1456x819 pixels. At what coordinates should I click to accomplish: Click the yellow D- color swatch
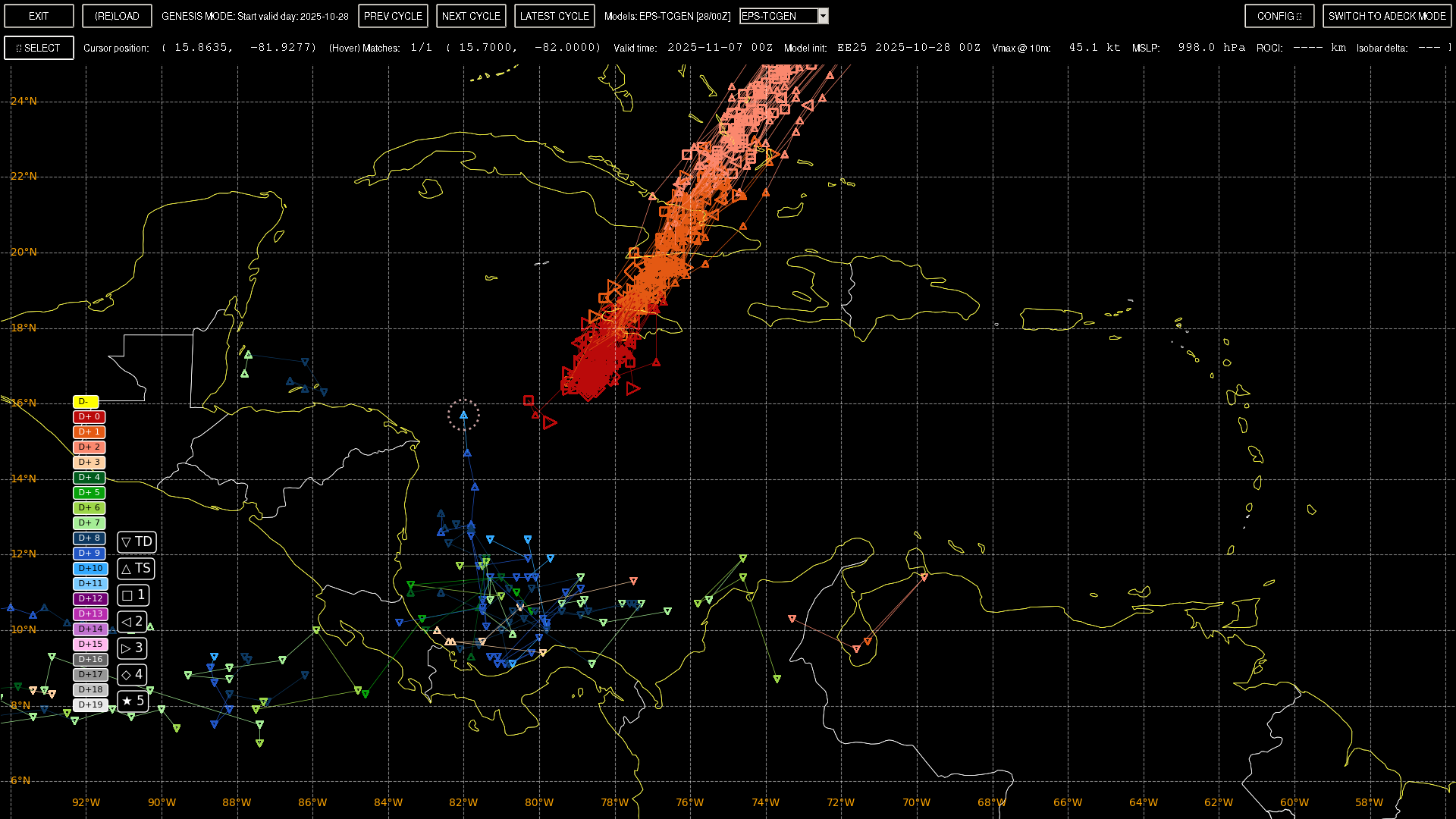click(85, 401)
